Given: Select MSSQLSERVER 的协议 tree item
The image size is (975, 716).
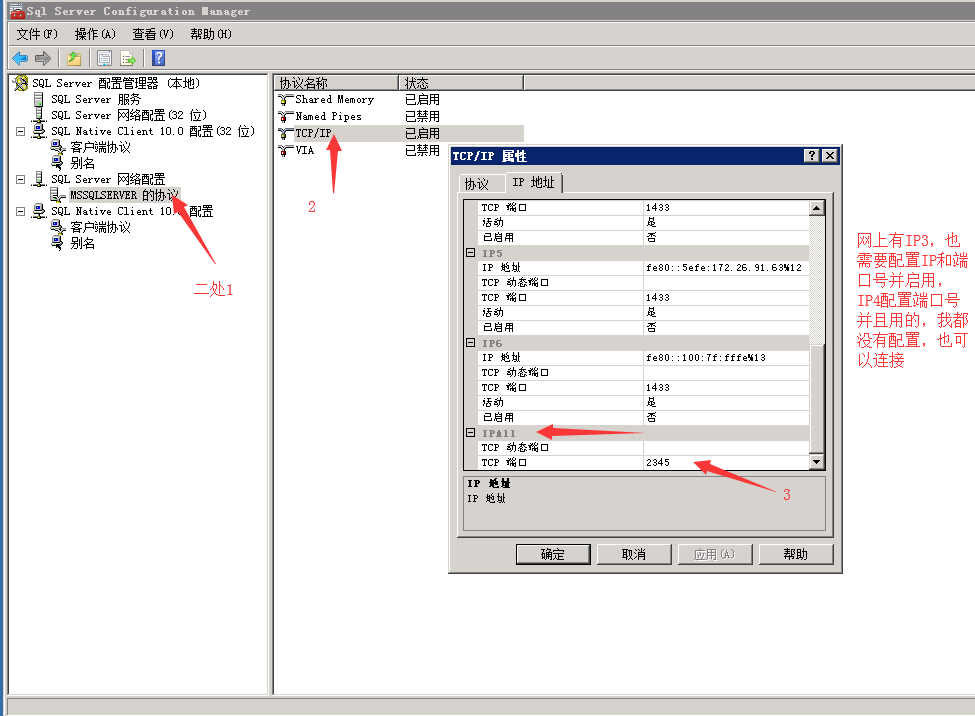Looking at the screenshot, I should tap(124, 195).
